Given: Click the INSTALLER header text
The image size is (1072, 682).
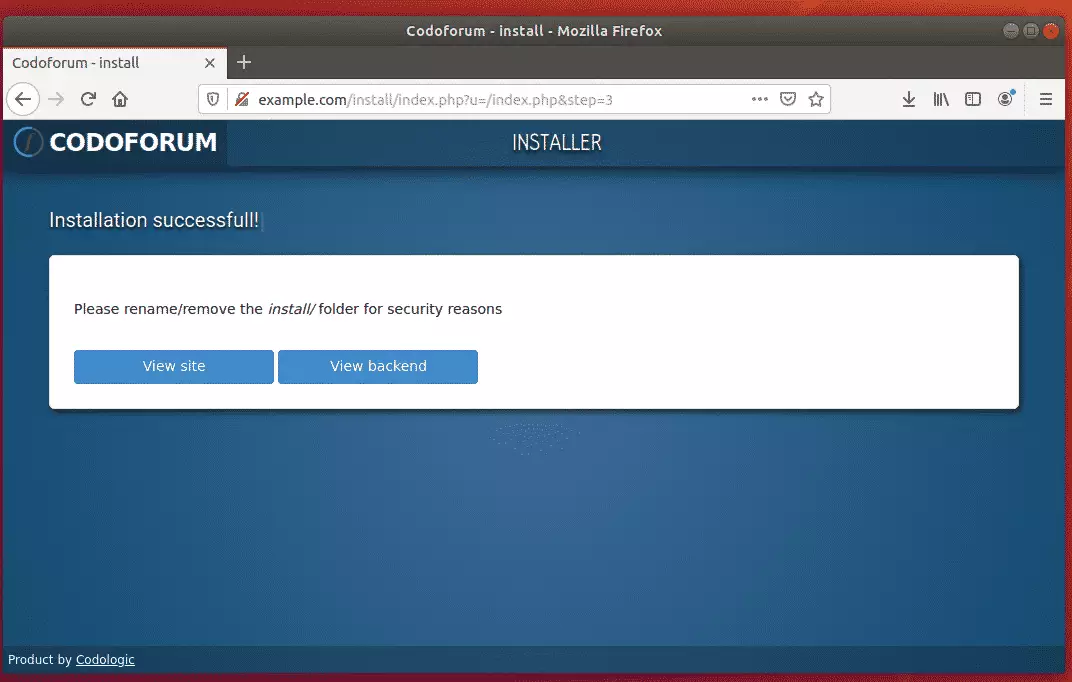Looking at the screenshot, I should coord(557,142).
